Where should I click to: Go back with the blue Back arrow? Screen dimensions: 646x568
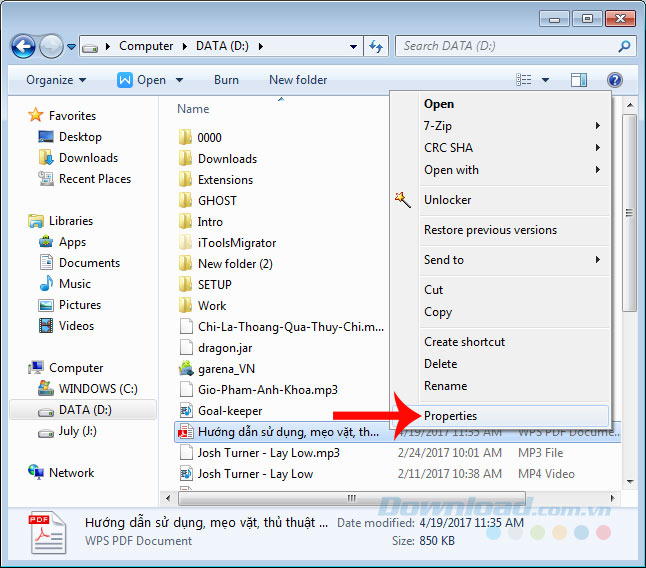coord(23,46)
